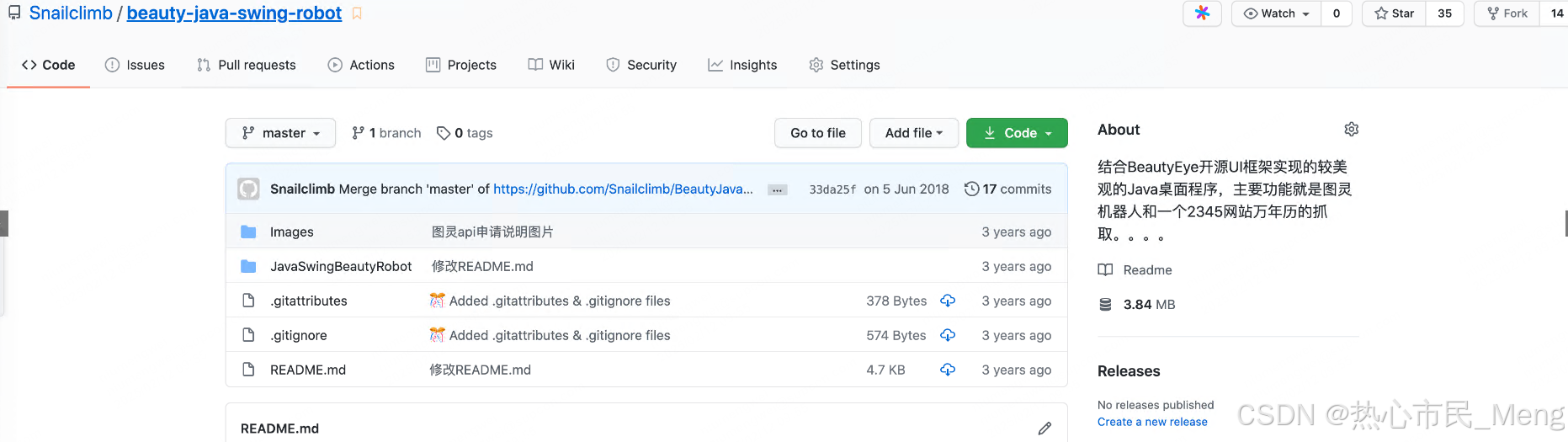Click the forks count 14
This screenshot has height=442, width=1568.
pos(1556,13)
